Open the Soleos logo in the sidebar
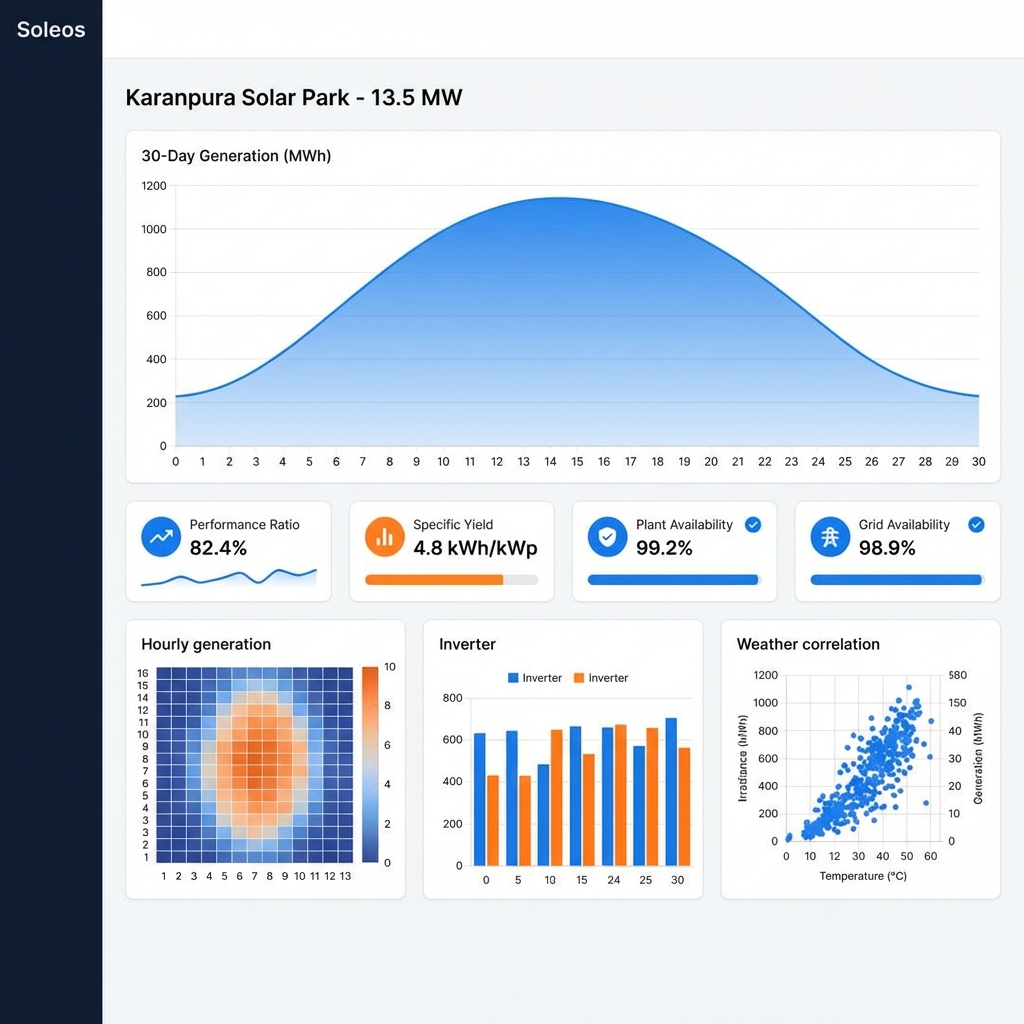Image resolution: width=1024 pixels, height=1024 pixels. click(51, 30)
